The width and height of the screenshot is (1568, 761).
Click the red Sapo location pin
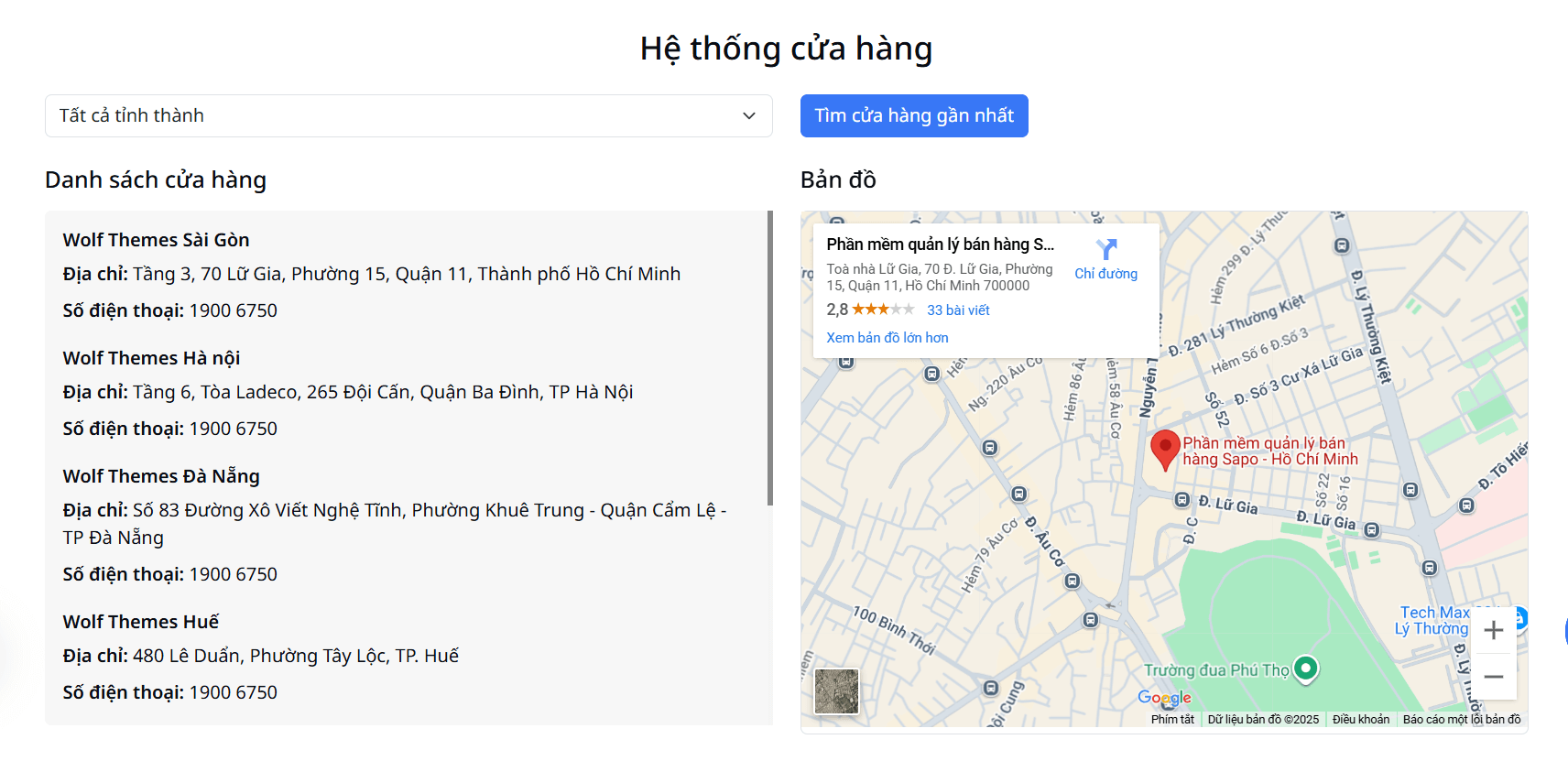point(1165,451)
